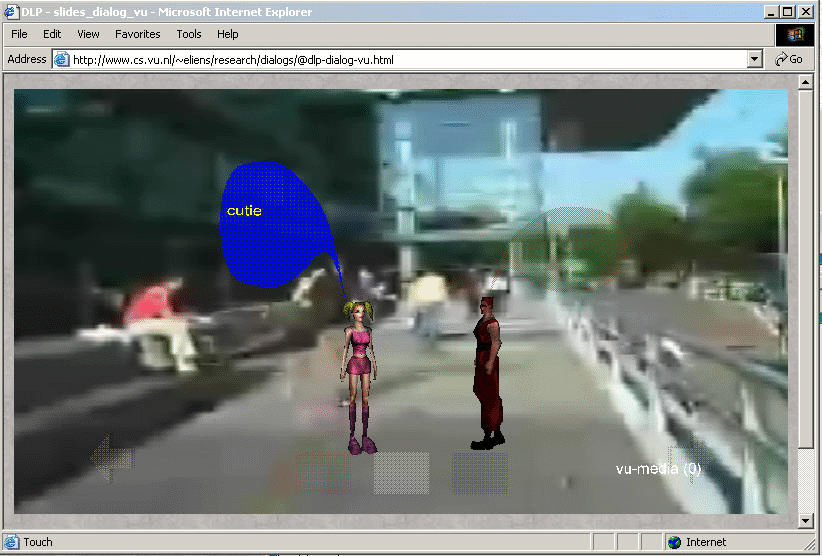Click the right yellow arrow in scene

[691, 455]
